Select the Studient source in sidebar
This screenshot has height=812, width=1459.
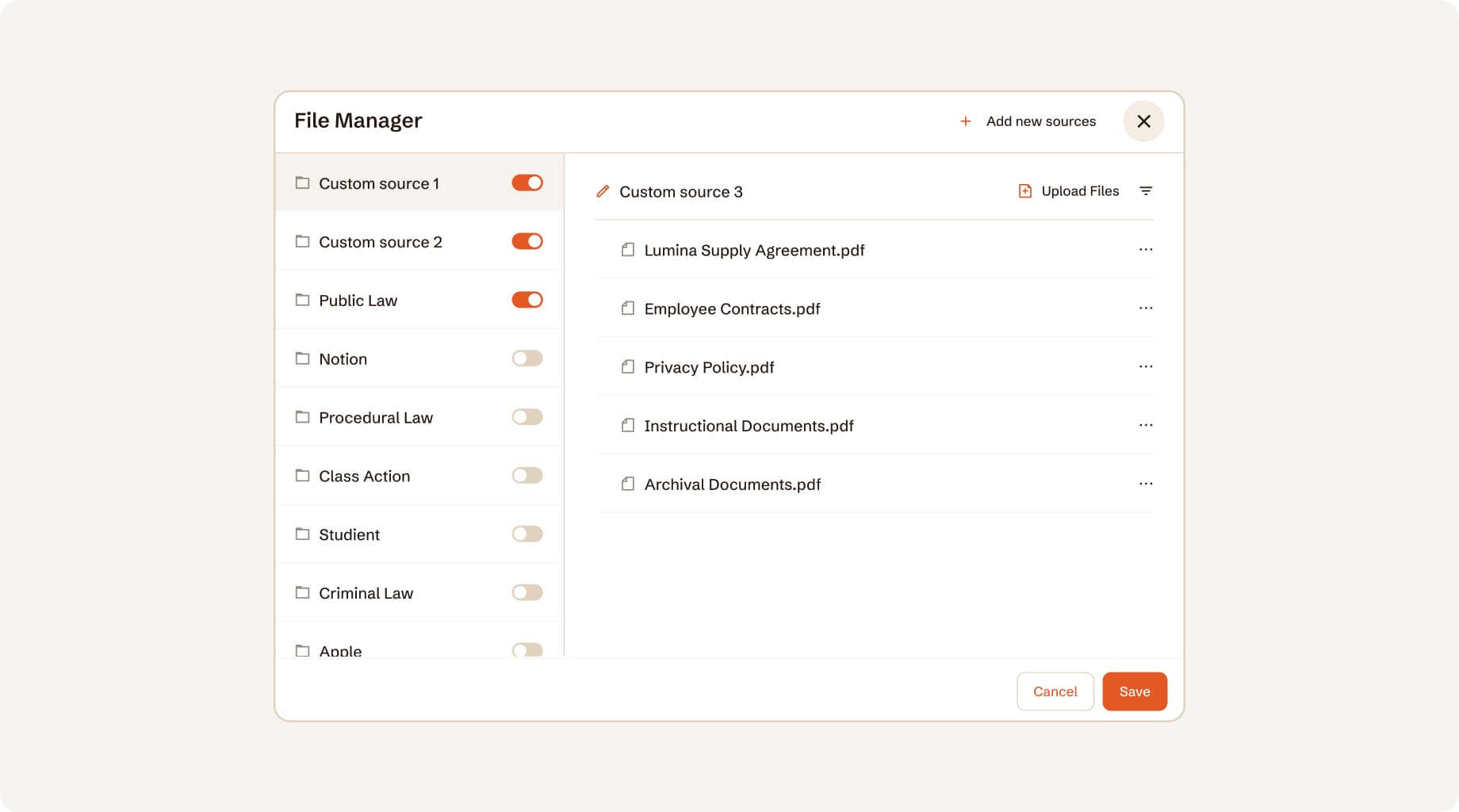point(350,534)
